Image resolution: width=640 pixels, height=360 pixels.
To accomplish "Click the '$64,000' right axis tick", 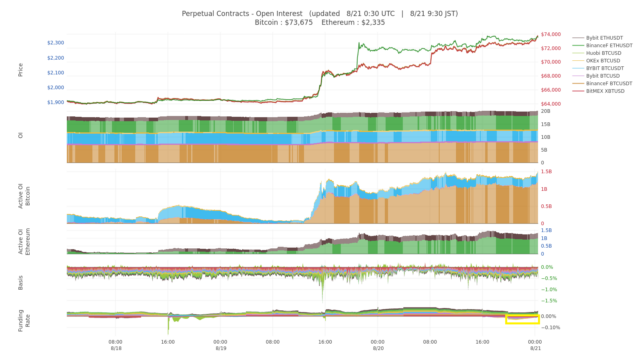I will (551, 104).
